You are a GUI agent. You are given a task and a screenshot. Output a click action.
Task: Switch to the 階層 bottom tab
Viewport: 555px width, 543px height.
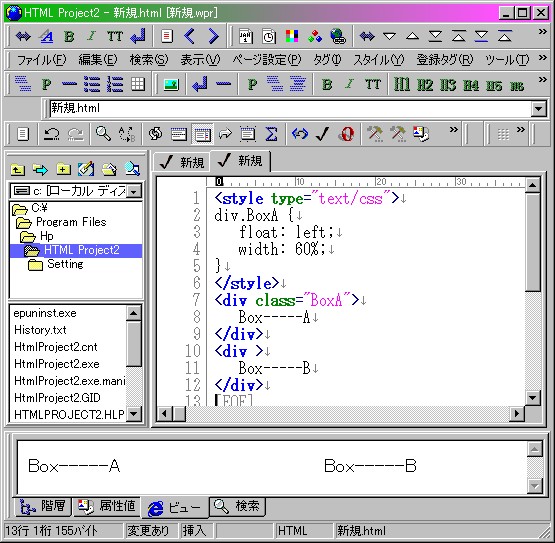click(43, 506)
